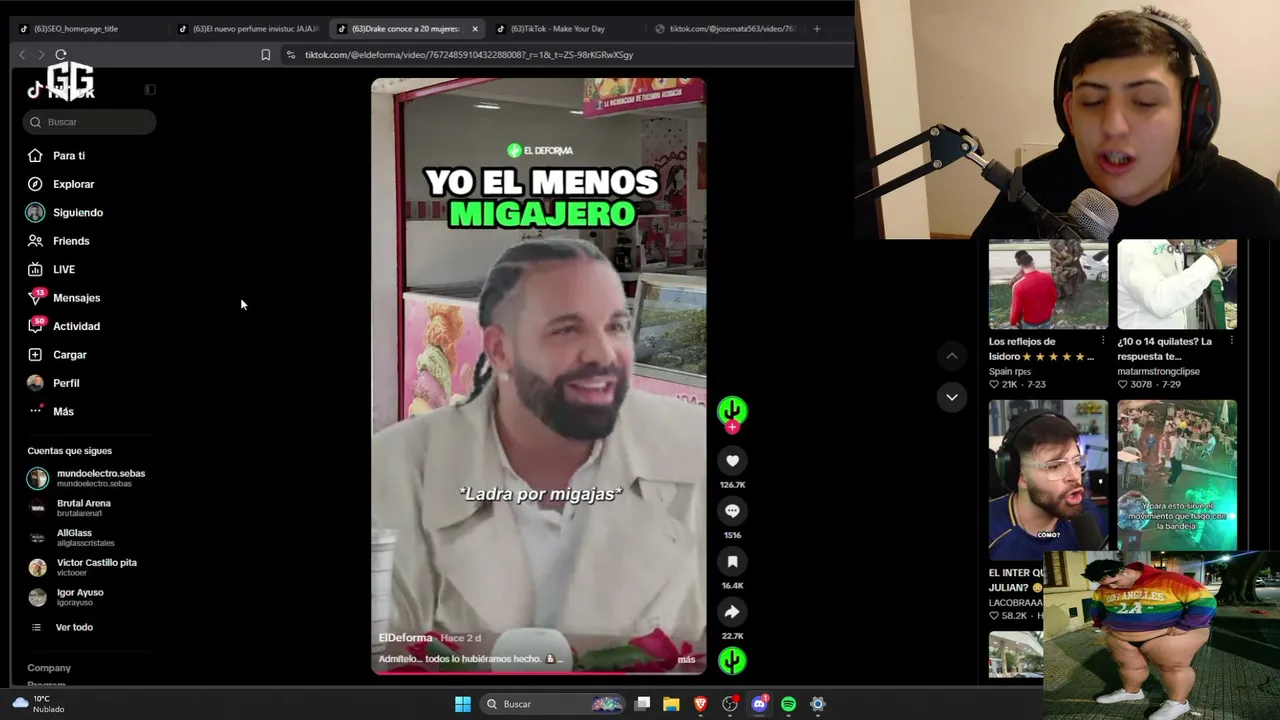Expand the Company footer section
The image size is (1280, 720).
coord(49,668)
